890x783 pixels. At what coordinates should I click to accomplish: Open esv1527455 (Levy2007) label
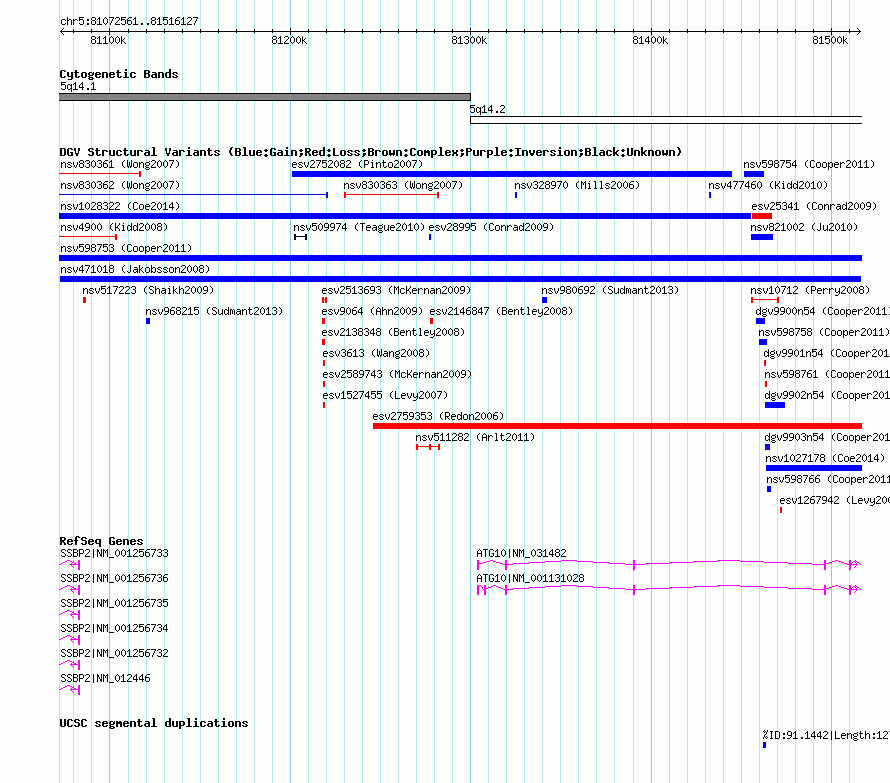pos(385,395)
